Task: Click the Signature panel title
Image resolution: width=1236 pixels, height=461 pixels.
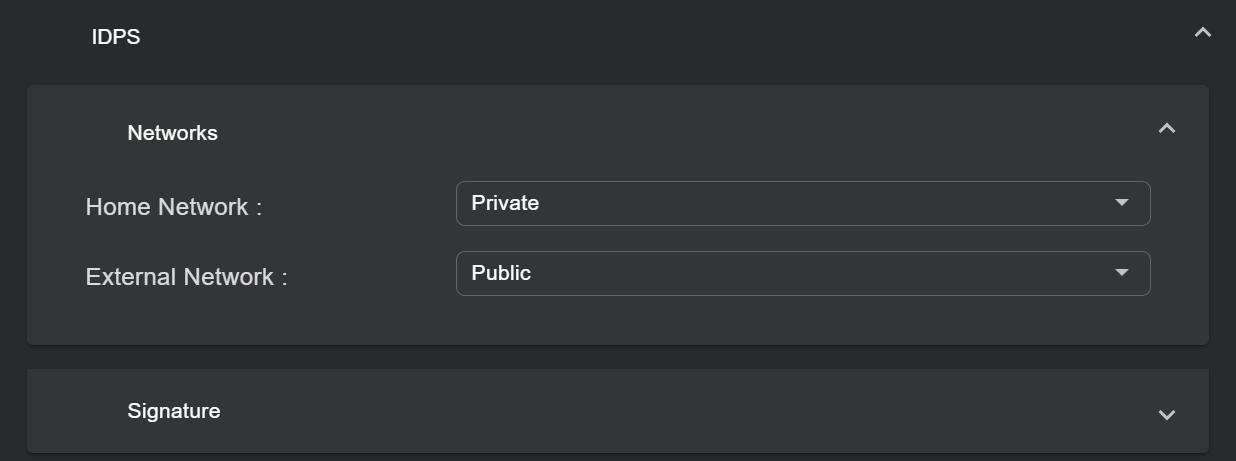Action: 174,411
